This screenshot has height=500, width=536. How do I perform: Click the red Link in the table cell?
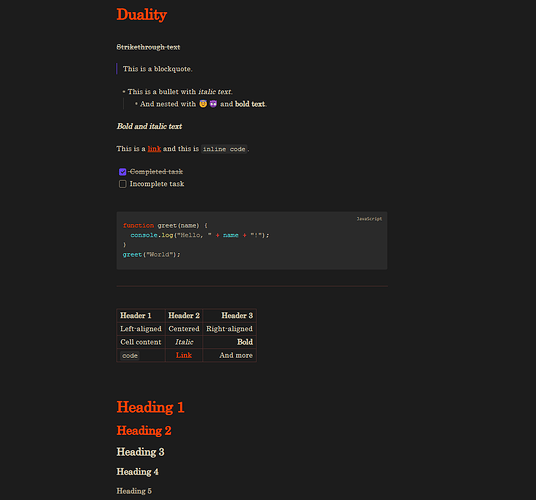pyautogui.click(x=184, y=355)
